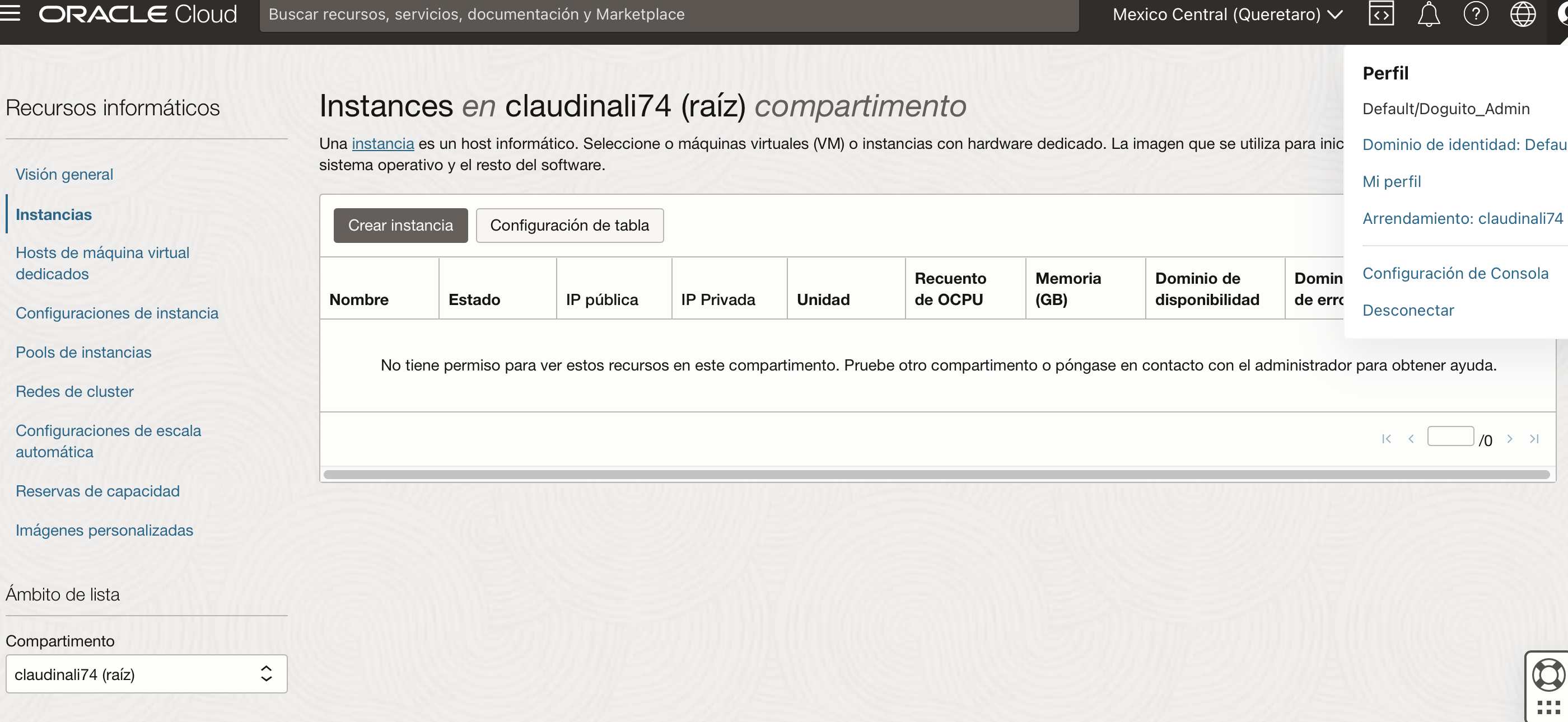The height and width of the screenshot is (722, 1568).
Task: Select Configuración de tabla button
Action: pos(570,225)
